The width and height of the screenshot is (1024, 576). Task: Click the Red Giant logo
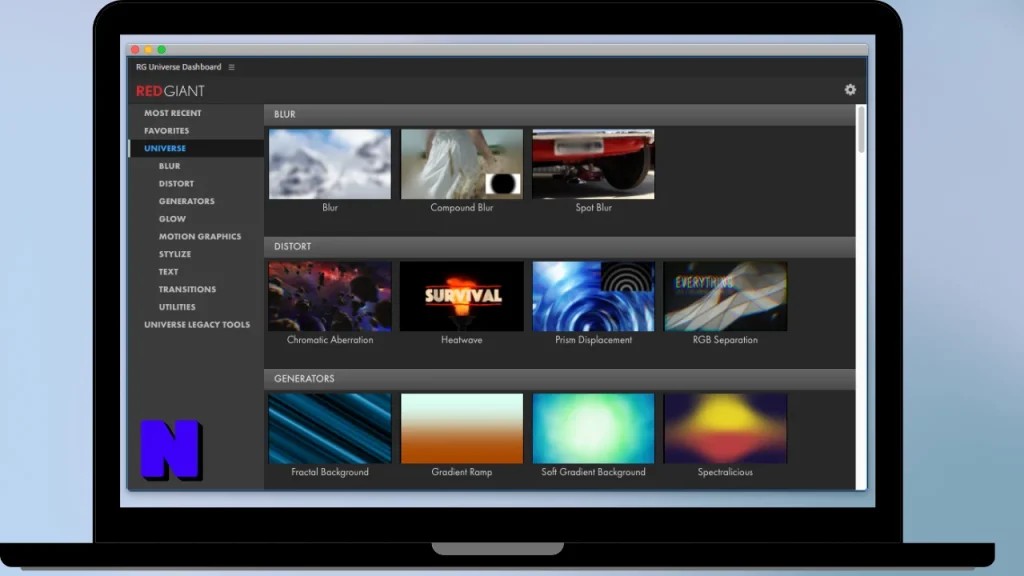[170, 91]
